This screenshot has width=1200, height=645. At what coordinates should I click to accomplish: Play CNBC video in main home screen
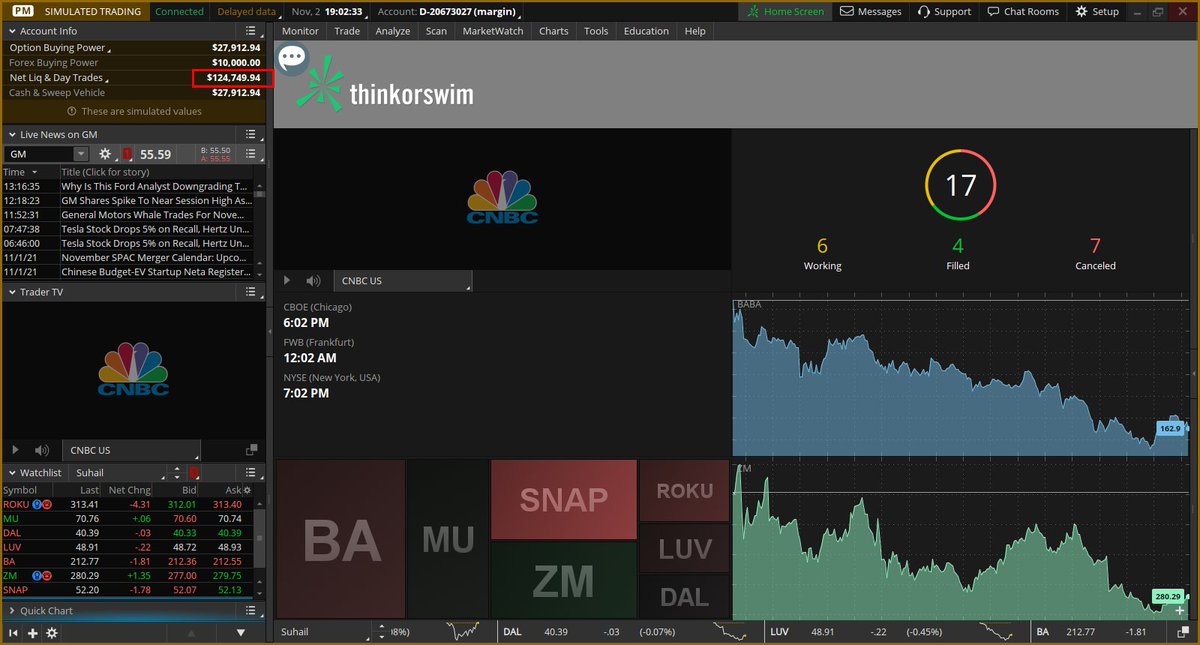(x=288, y=281)
